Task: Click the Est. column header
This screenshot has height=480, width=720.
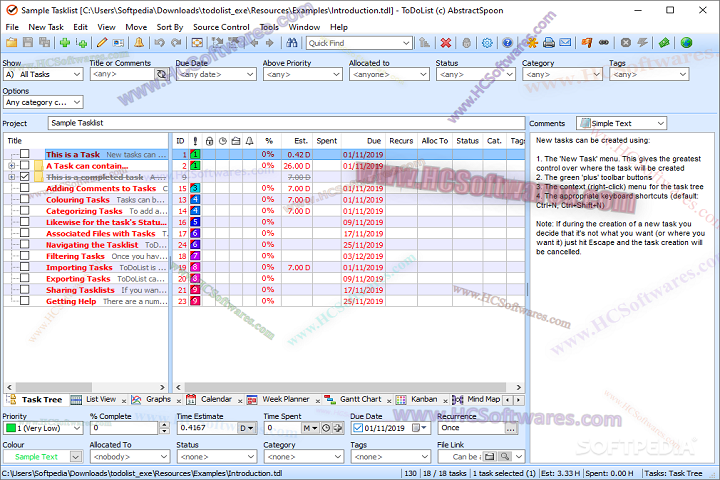Action: click(298, 141)
